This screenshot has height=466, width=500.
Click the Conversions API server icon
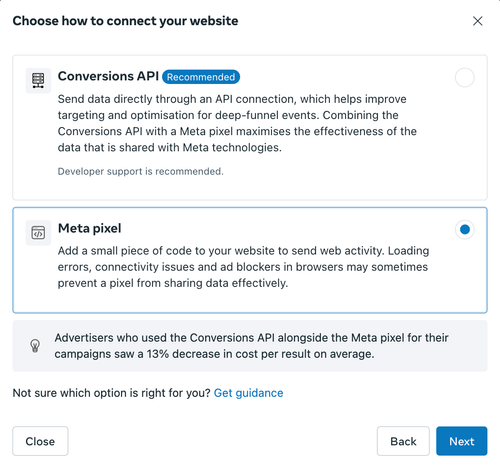click(38, 81)
